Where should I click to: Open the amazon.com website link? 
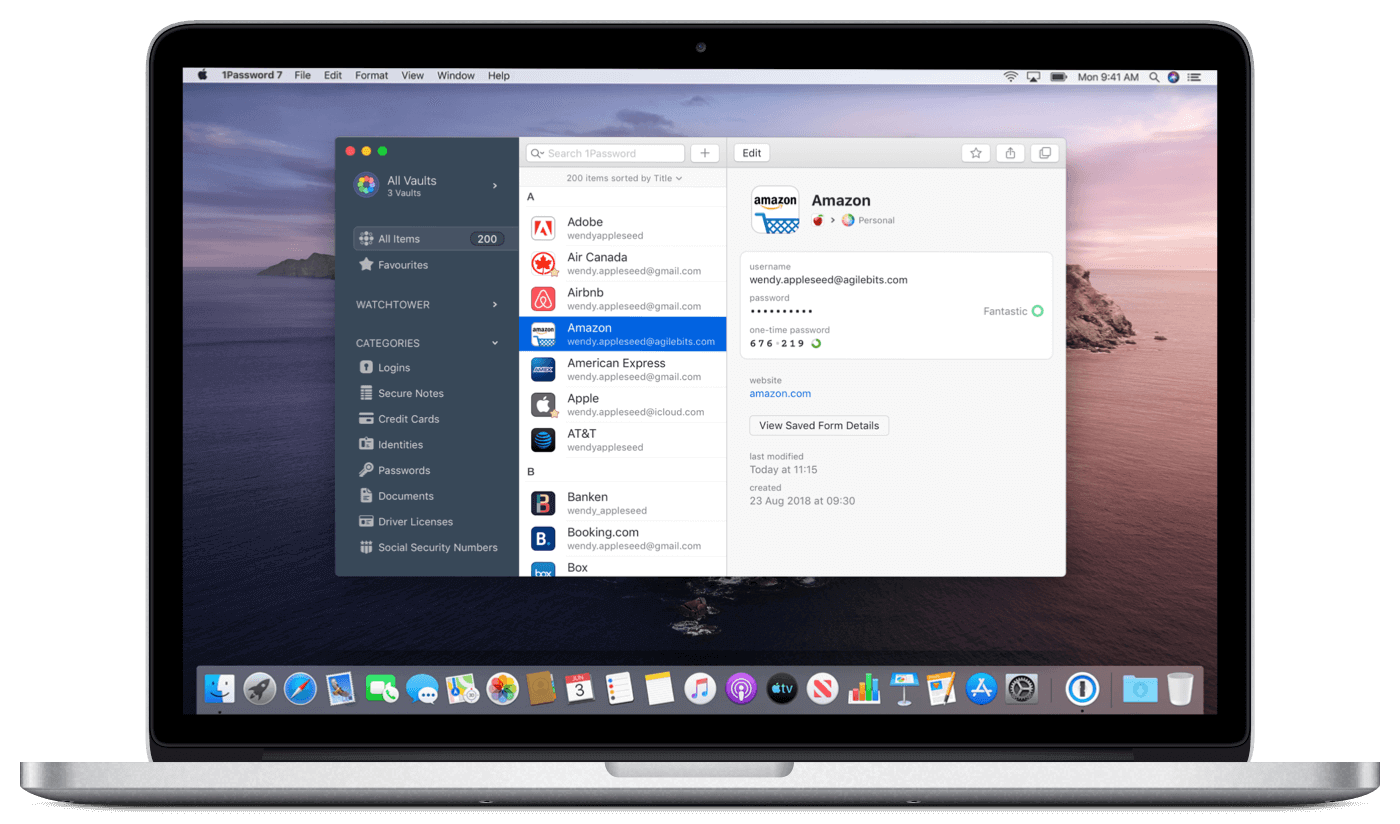click(x=780, y=393)
